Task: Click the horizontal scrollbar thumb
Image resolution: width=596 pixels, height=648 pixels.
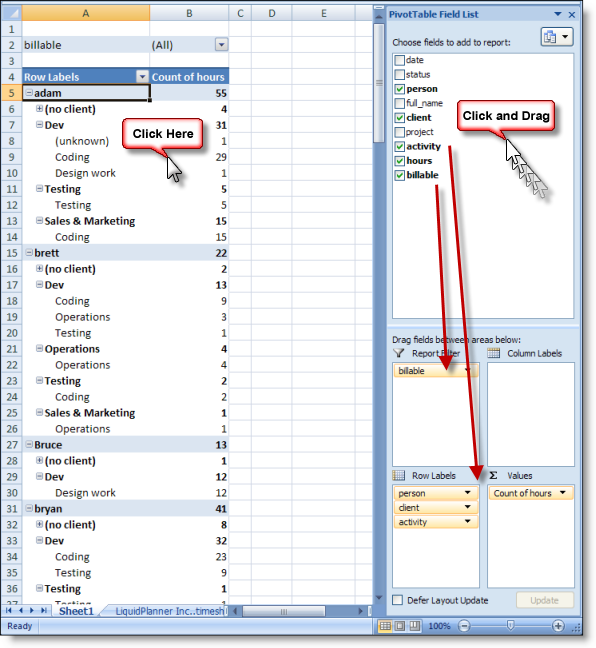Action: click(x=284, y=611)
